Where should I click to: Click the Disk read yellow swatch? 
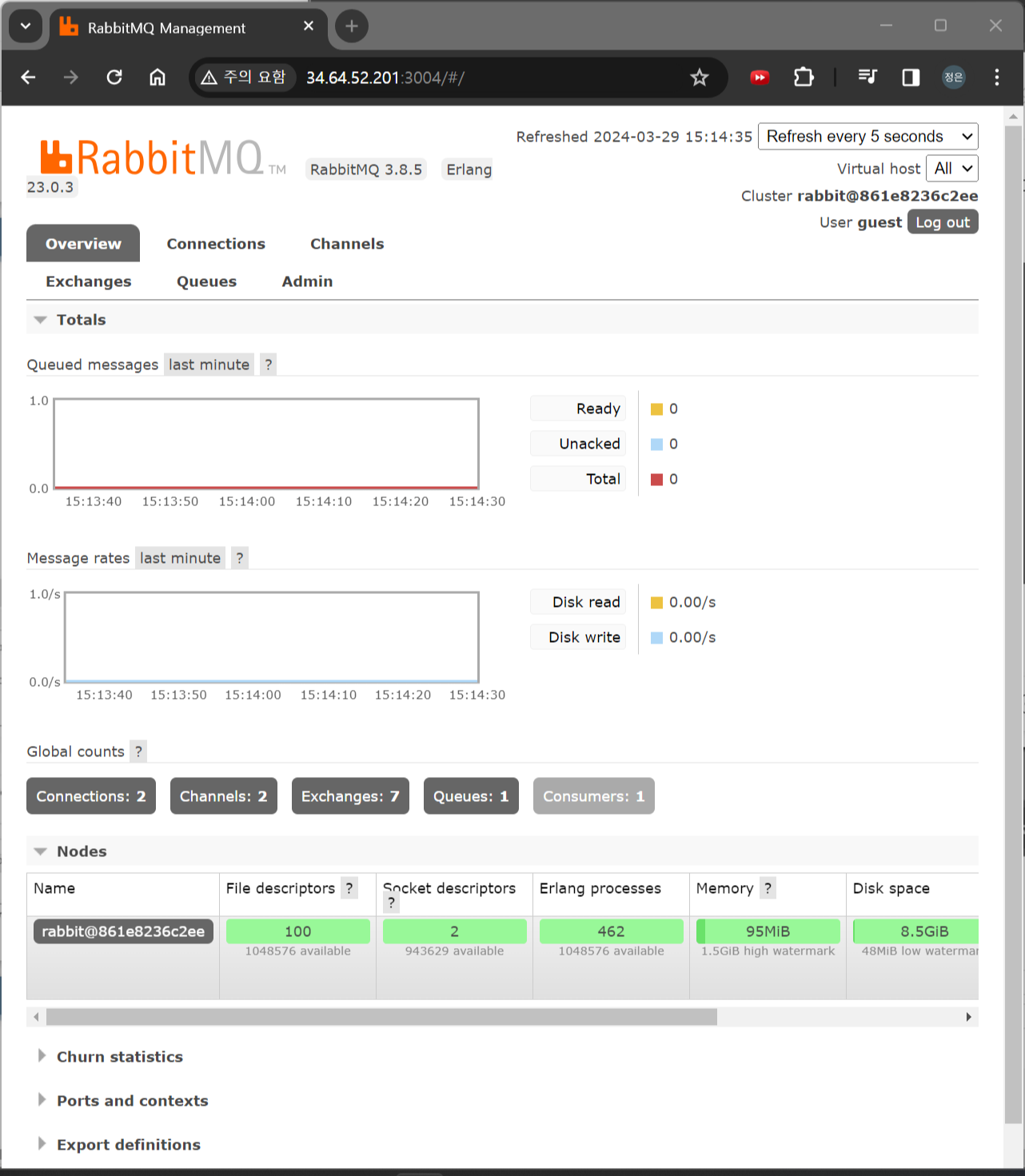pos(656,603)
